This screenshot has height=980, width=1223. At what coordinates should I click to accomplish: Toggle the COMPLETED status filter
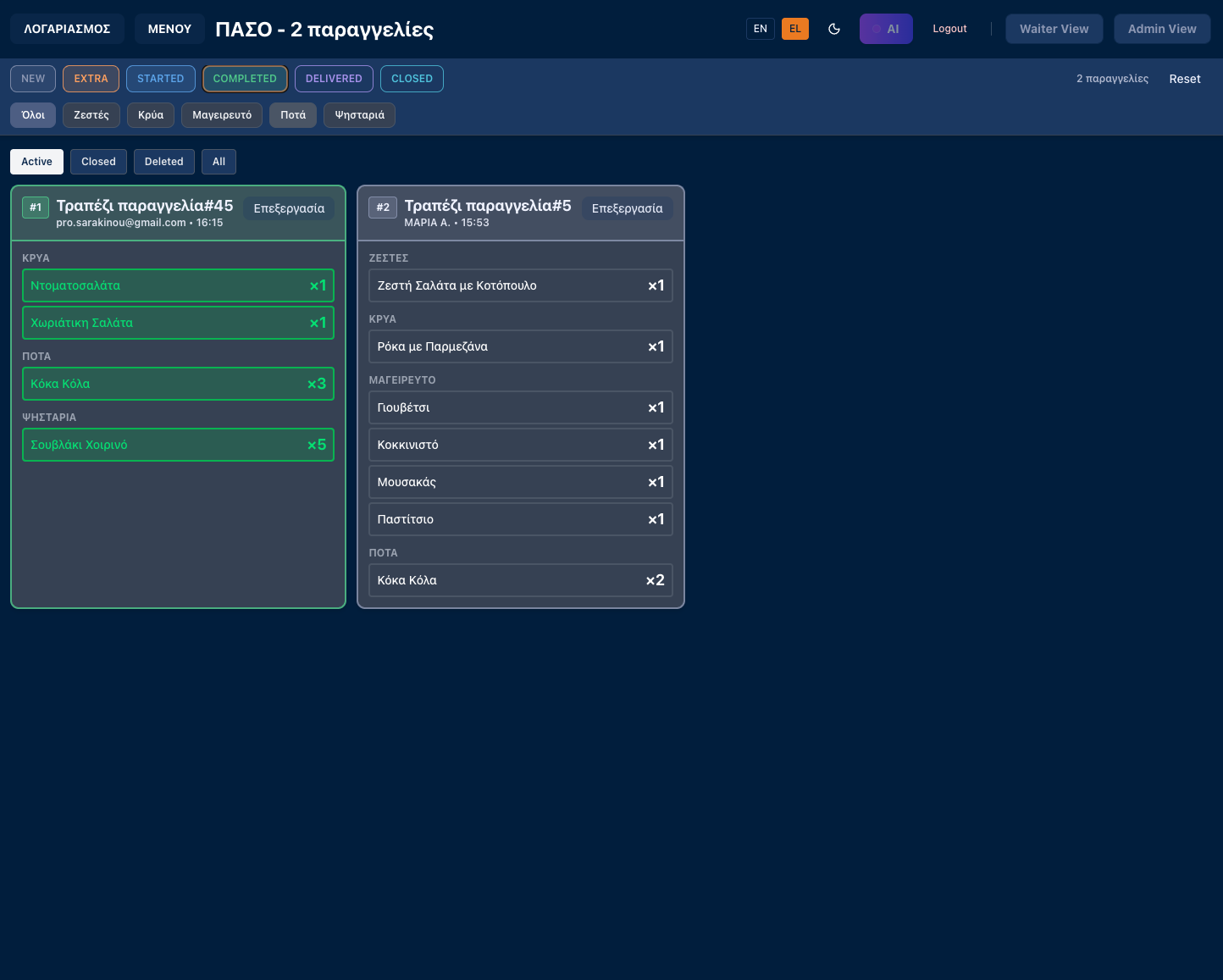tap(245, 79)
